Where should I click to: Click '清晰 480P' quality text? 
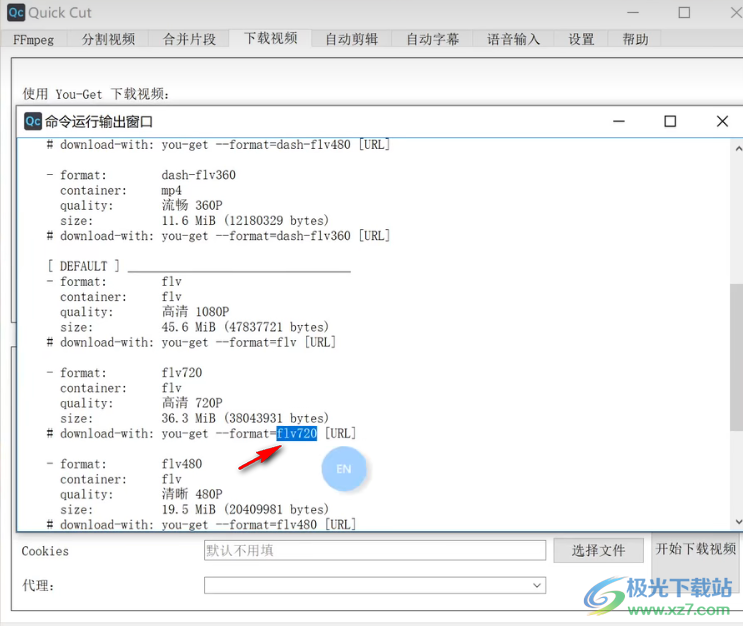pyautogui.click(x=192, y=494)
